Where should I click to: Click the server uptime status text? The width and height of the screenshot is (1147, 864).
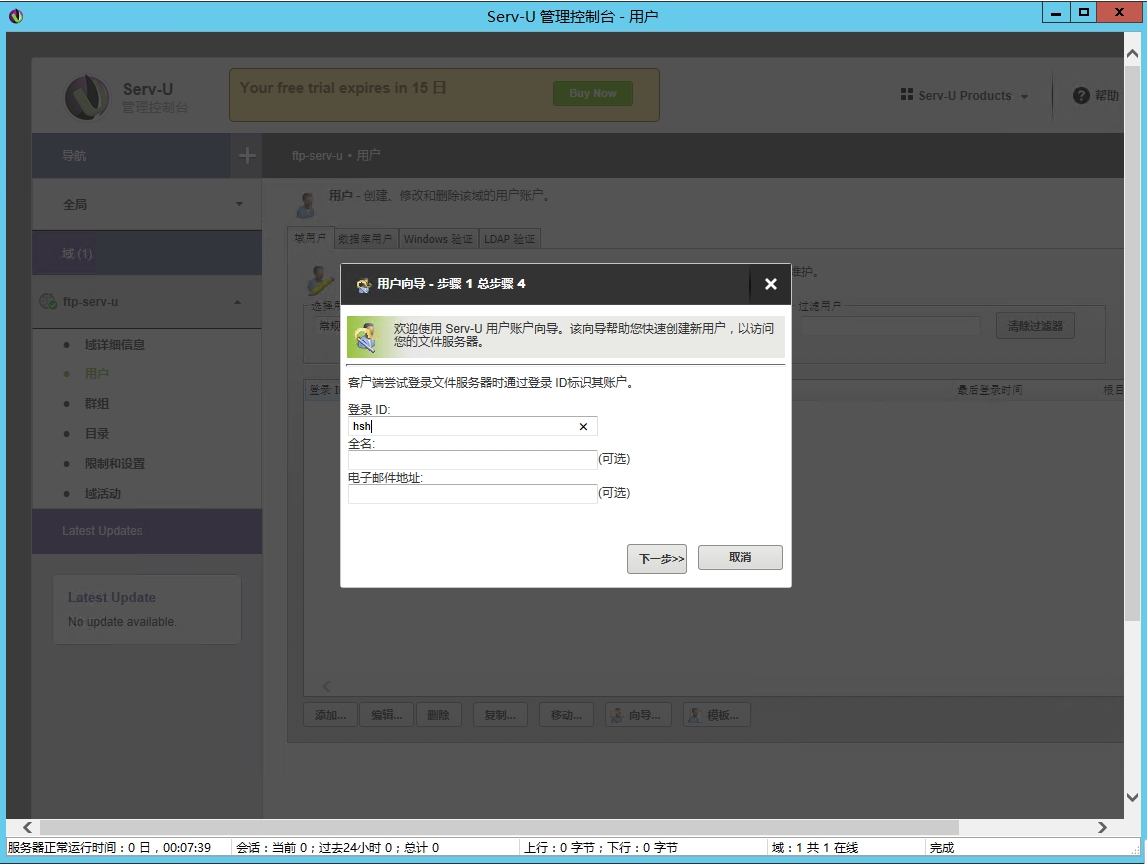tap(110, 848)
